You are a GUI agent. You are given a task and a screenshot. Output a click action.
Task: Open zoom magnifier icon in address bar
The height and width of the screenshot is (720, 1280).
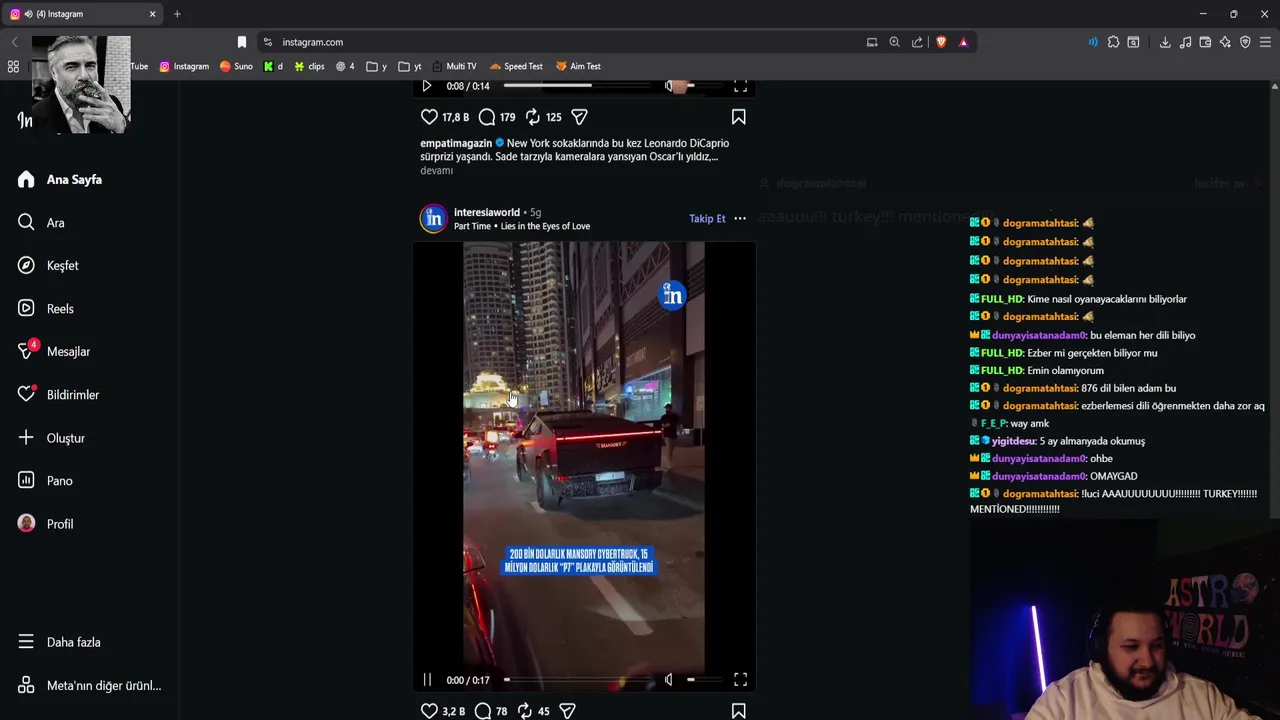point(894,42)
